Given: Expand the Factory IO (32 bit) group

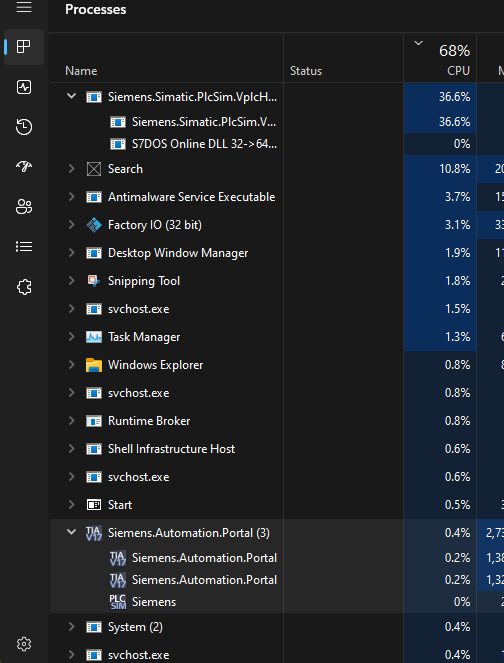Looking at the screenshot, I should [x=71, y=225].
